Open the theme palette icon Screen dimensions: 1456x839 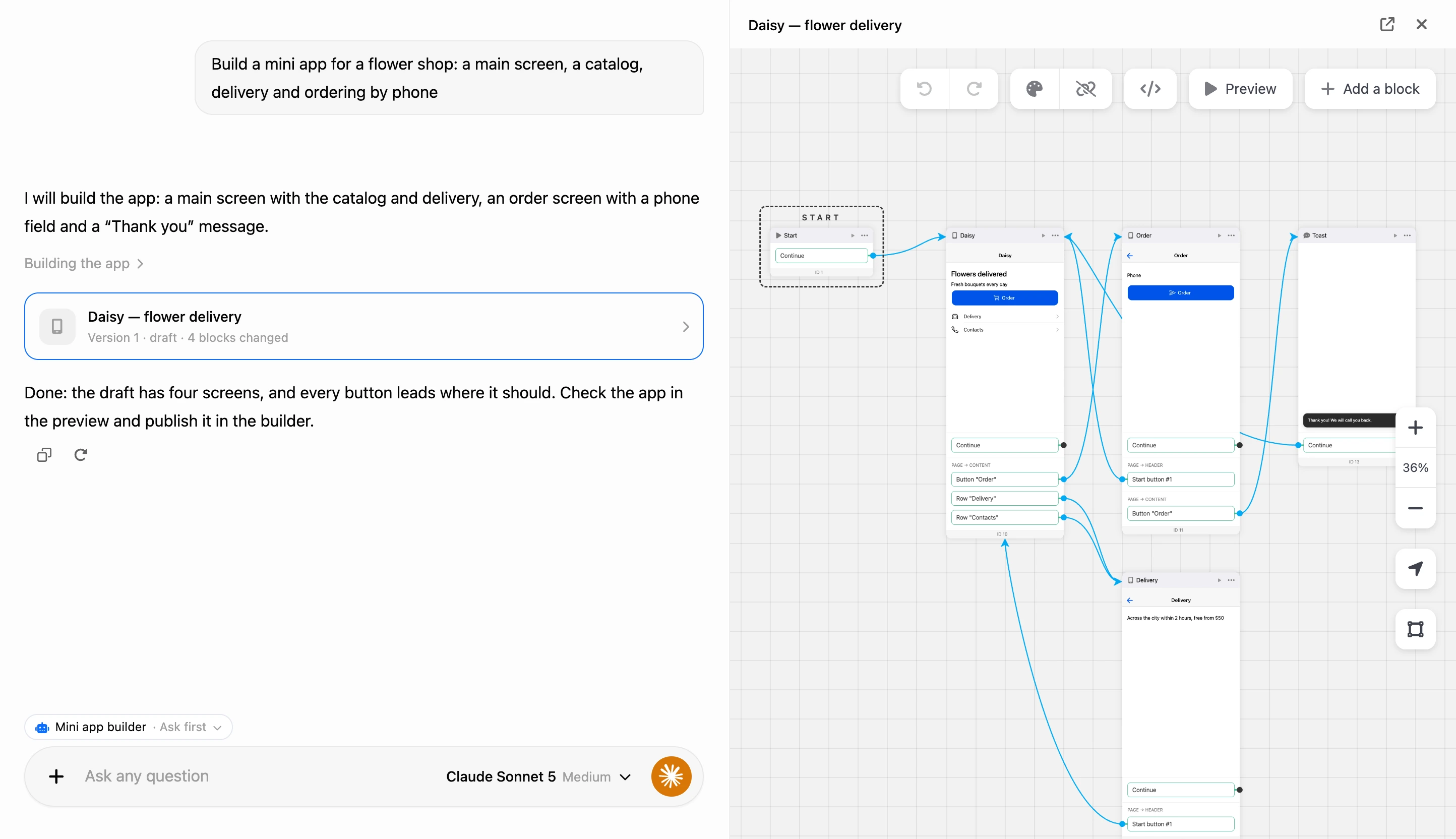click(x=1034, y=89)
